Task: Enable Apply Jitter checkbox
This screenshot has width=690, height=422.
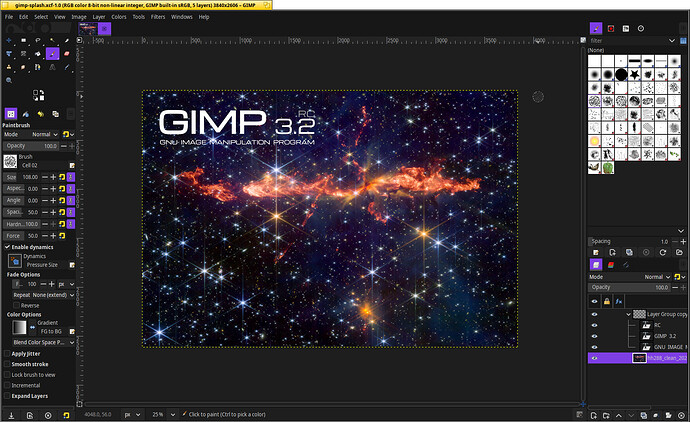Action: coord(7,354)
